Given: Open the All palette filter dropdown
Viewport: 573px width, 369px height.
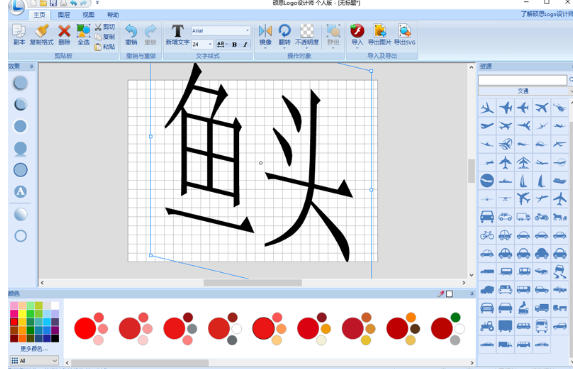Looking at the screenshot, I should click(x=34, y=361).
